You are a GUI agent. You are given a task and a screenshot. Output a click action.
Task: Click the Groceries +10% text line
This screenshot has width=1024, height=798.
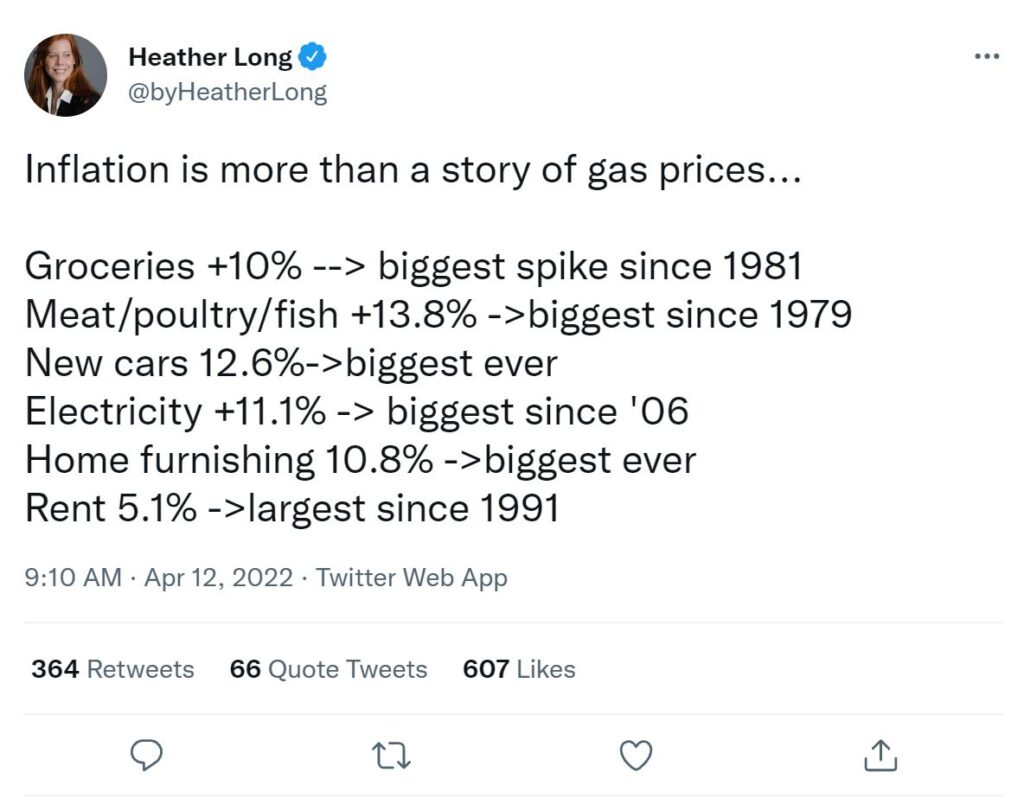(x=413, y=266)
